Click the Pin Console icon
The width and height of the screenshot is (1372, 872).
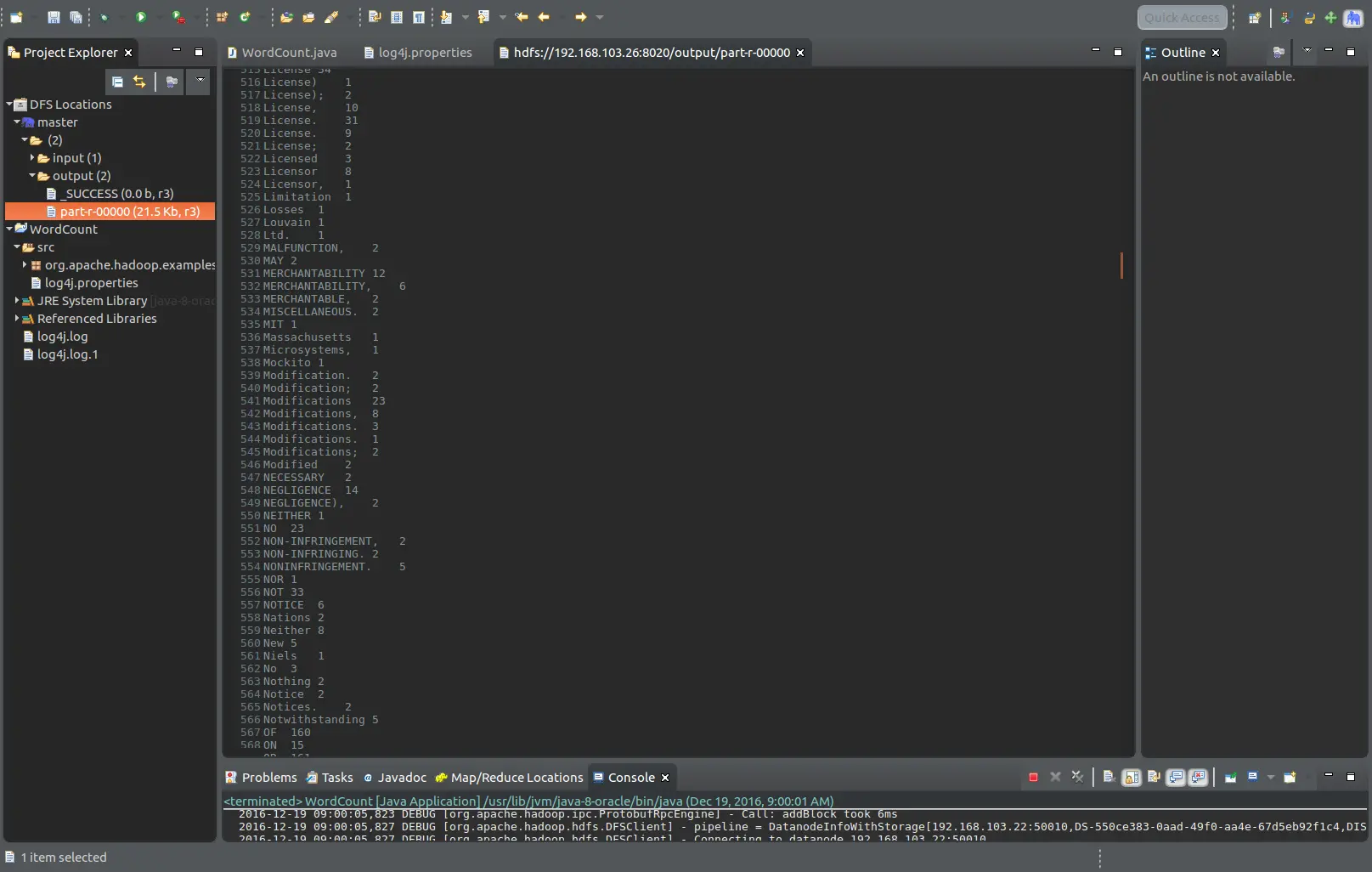[x=1230, y=777]
